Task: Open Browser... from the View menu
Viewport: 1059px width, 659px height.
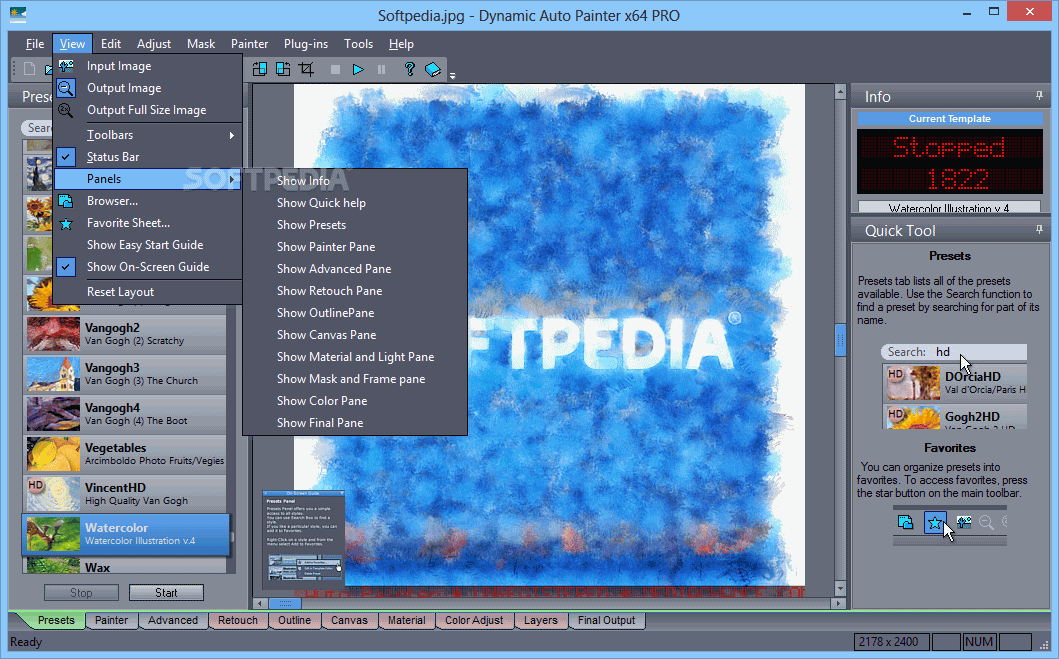Action: coord(147,201)
